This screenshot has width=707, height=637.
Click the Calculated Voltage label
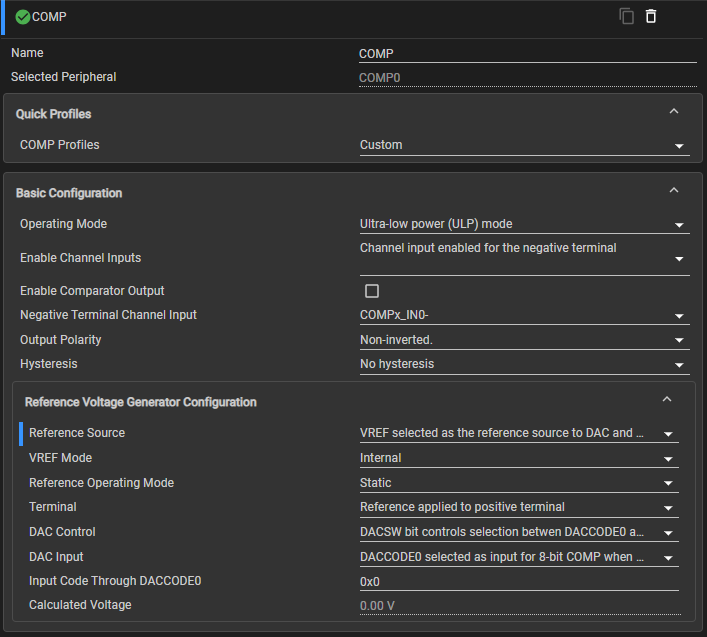[x=80, y=605]
